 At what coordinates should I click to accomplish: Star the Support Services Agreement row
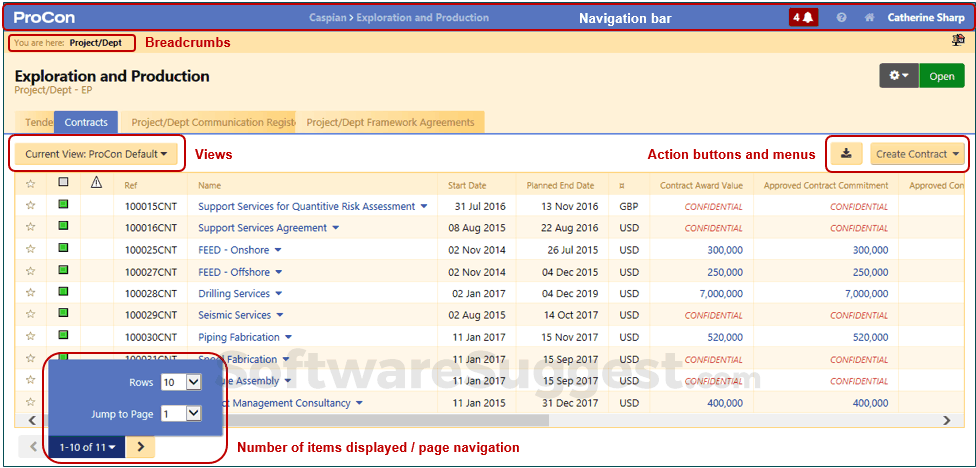(x=30, y=228)
